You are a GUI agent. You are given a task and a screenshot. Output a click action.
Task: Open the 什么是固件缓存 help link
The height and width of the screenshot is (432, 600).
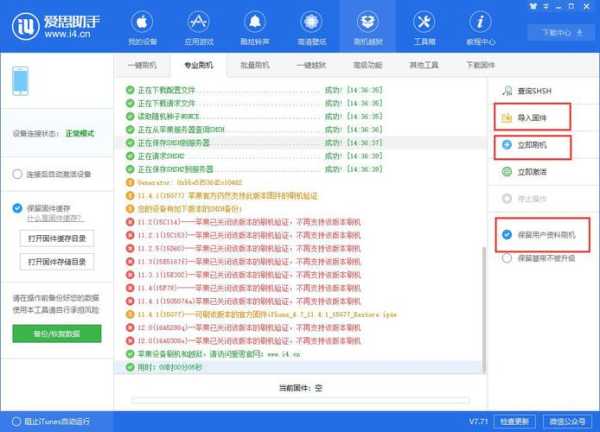click(55, 218)
